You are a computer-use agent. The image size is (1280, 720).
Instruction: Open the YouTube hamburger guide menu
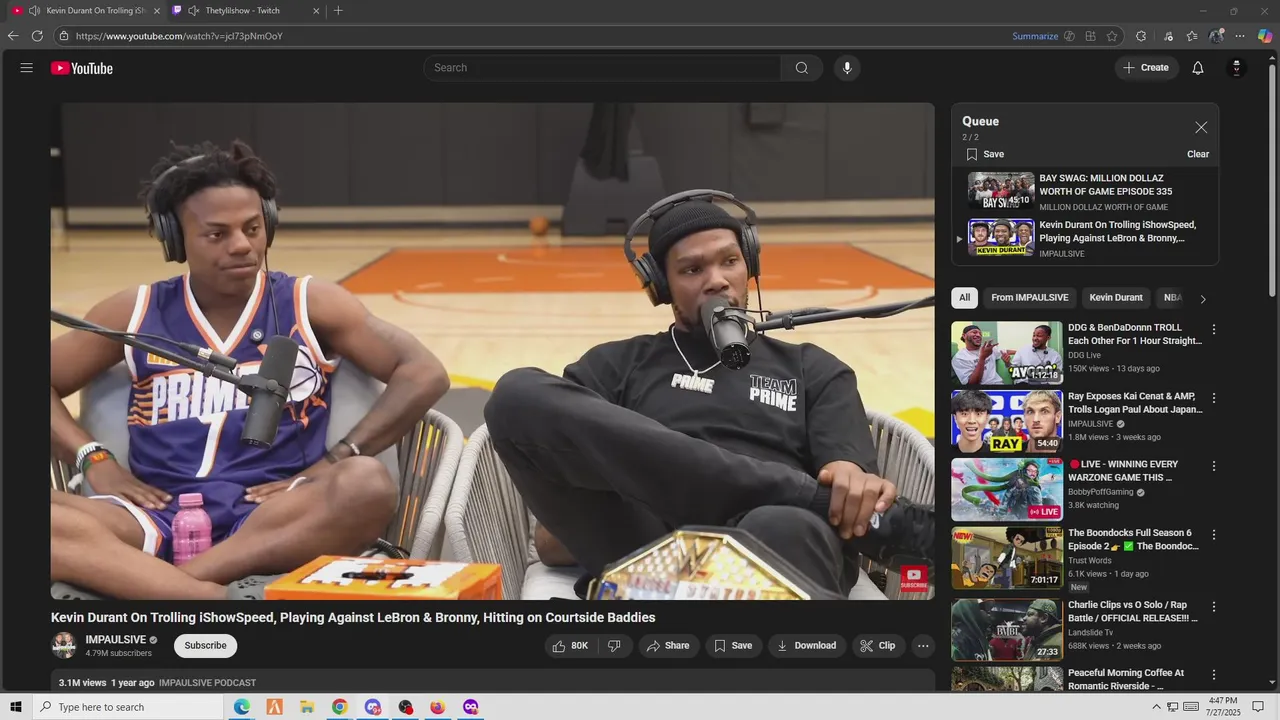click(x=27, y=68)
